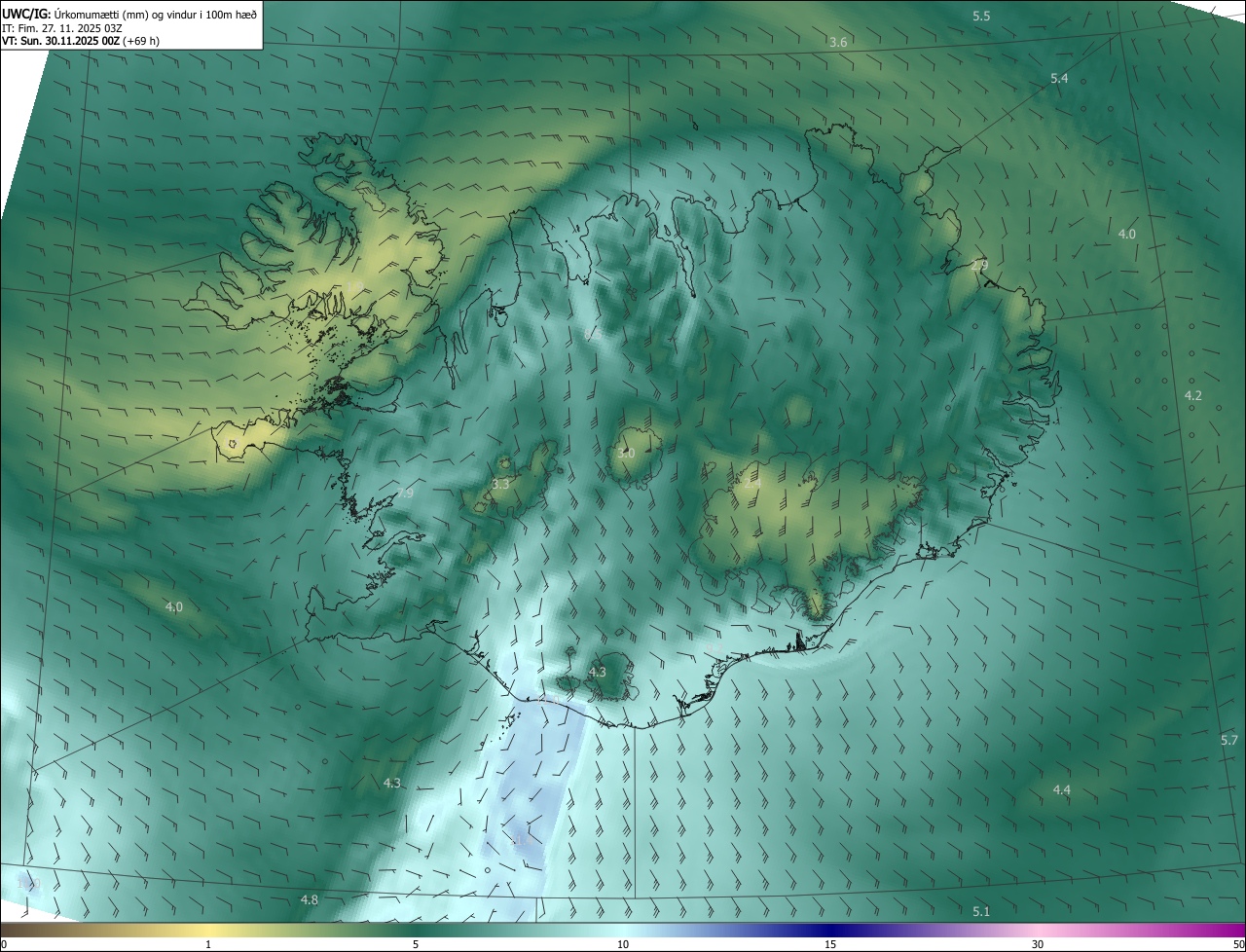Viewport: 1246px width, 952px height.
Task: Click the "5.5" value label on the map
Action: pos(981,17)
